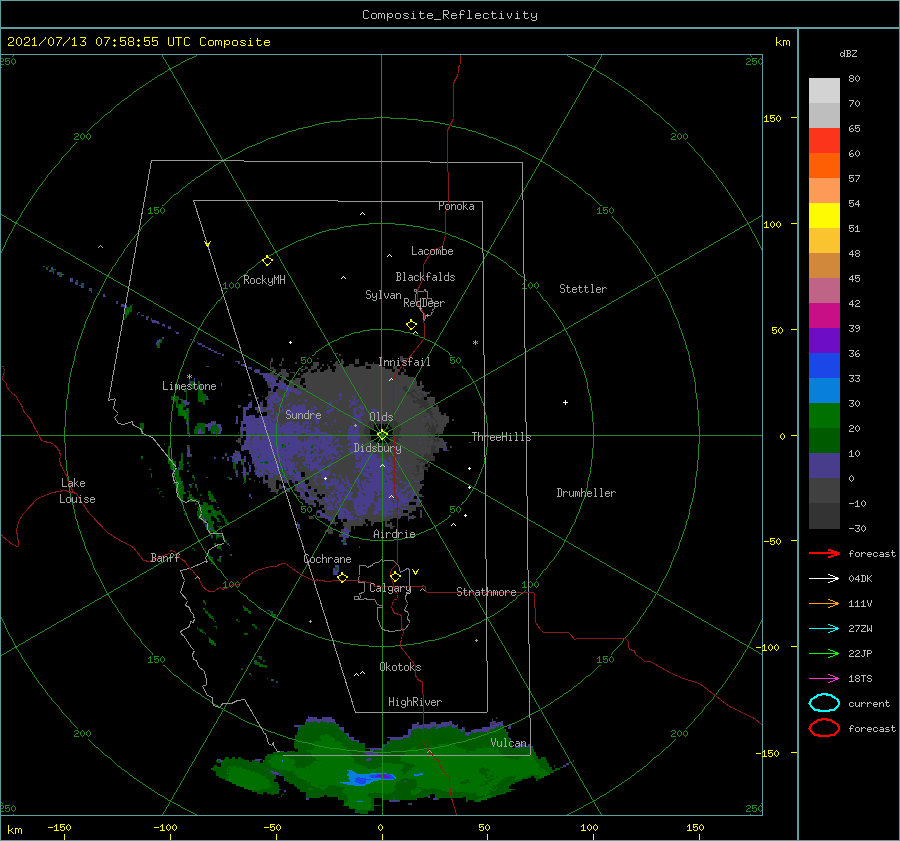
Task: Click the red forecast arrow legend icon
Action: coord(824,553)
